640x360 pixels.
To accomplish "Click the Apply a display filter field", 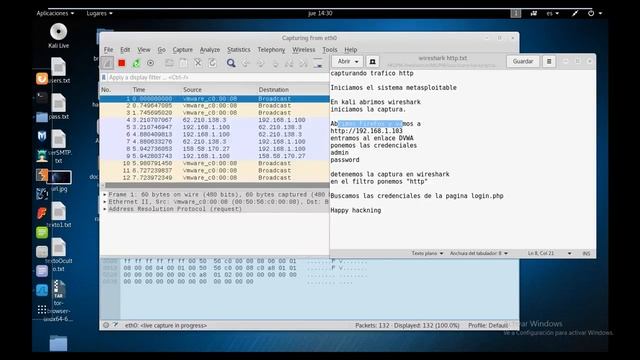I will pyautogui.click(x=218, y=77).
